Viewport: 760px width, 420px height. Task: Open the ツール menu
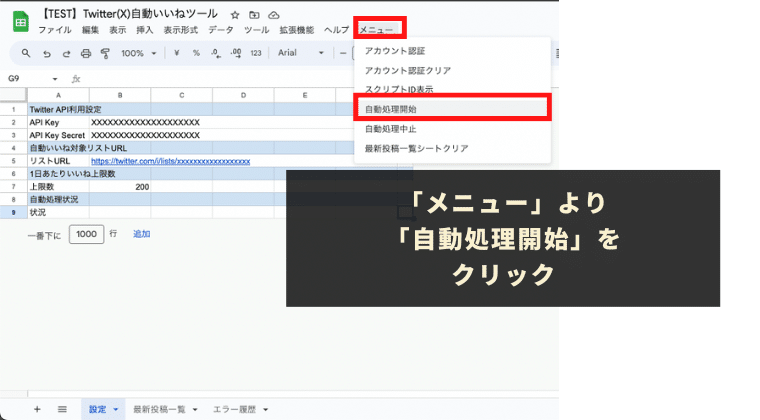[x=256, y=30]
